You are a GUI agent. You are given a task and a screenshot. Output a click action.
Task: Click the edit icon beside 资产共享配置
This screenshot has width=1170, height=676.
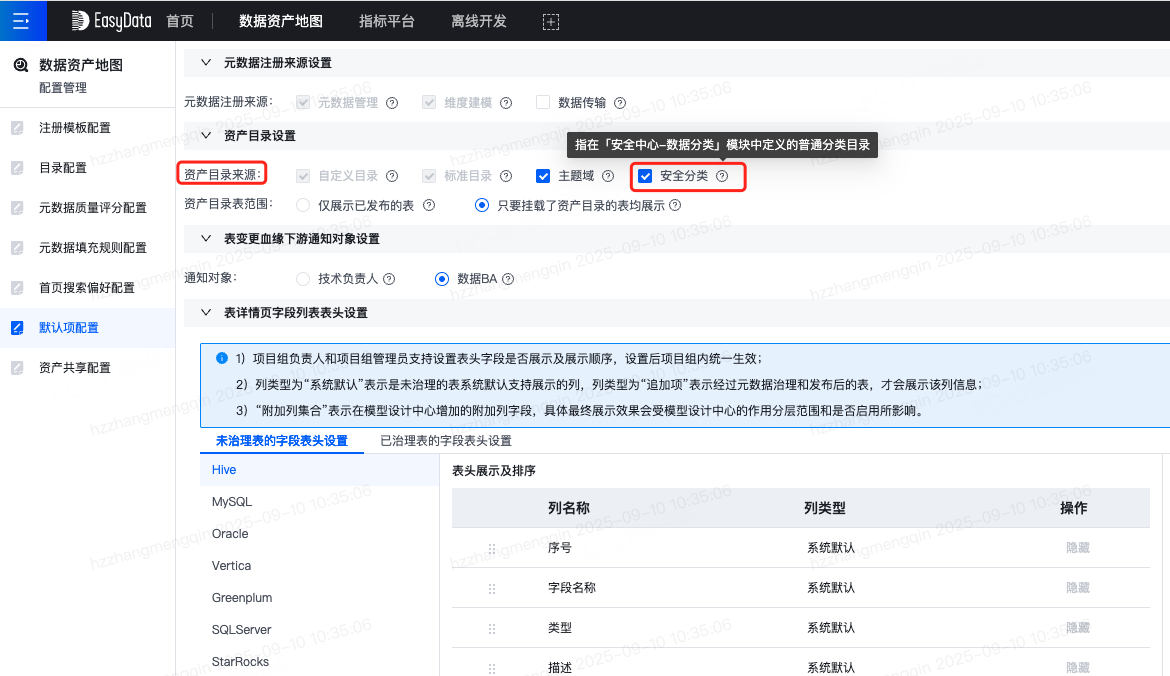coord(17,368)
